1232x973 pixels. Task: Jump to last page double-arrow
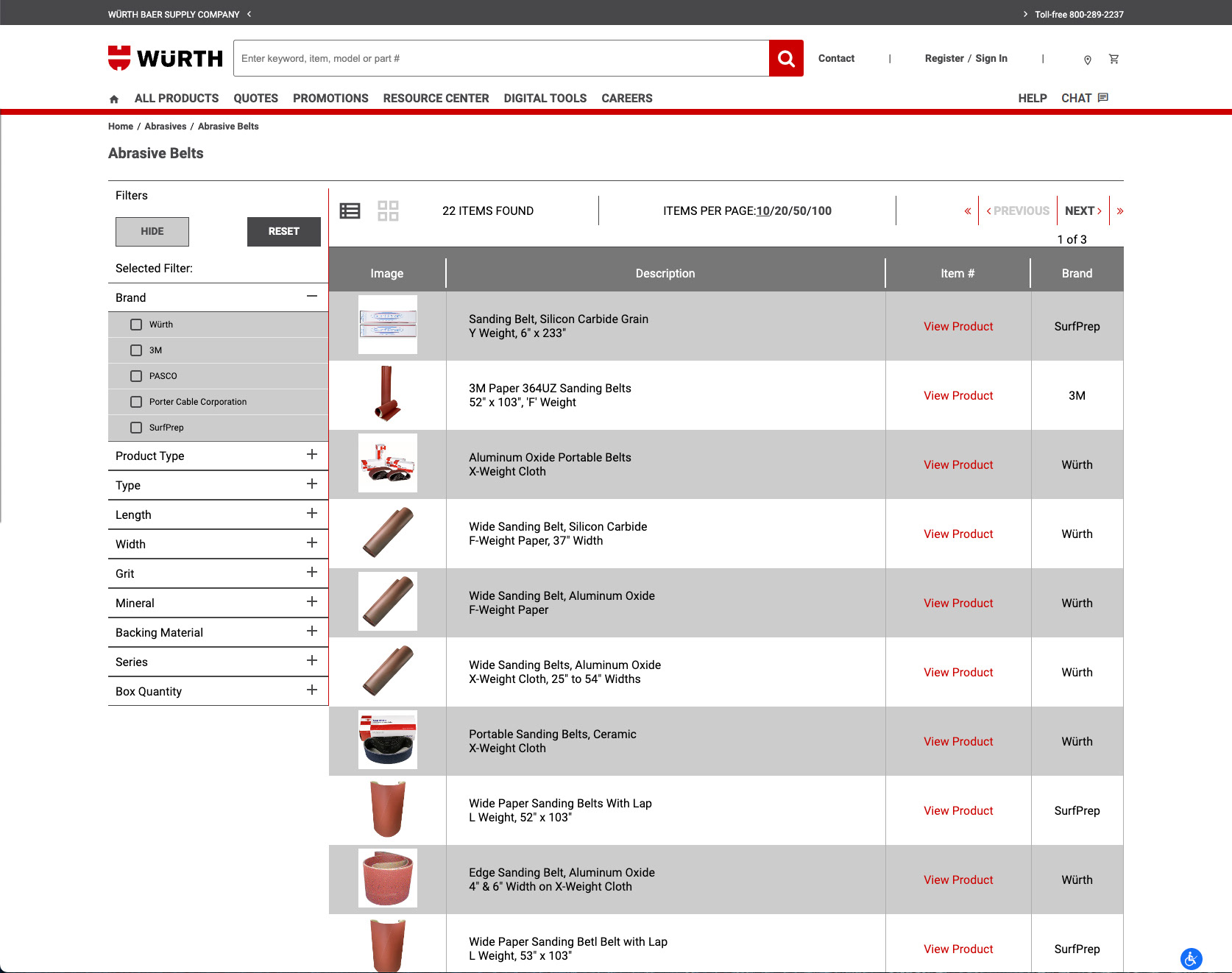pos(1120,211)
